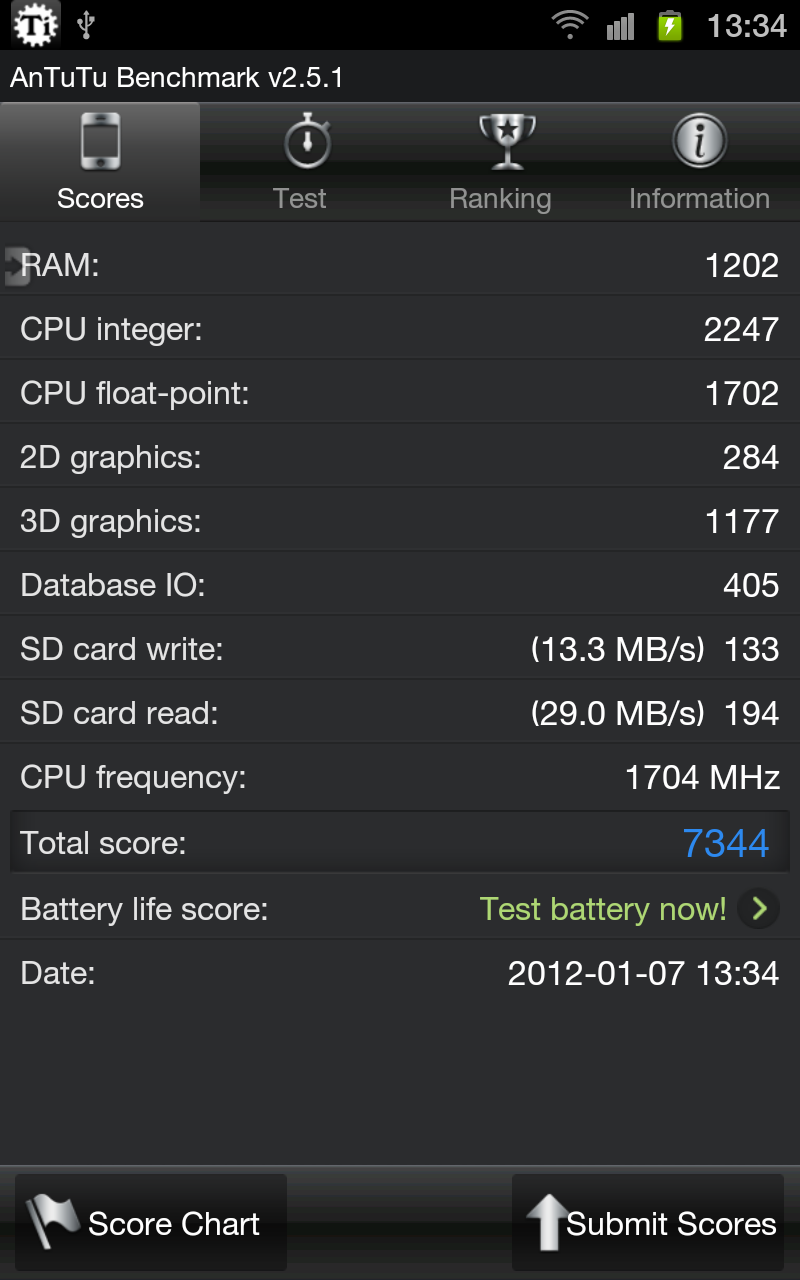This screenshot has height=1280, width=800.
Task: Tap the Total score 7344 value
Action: tap(726, 843)
